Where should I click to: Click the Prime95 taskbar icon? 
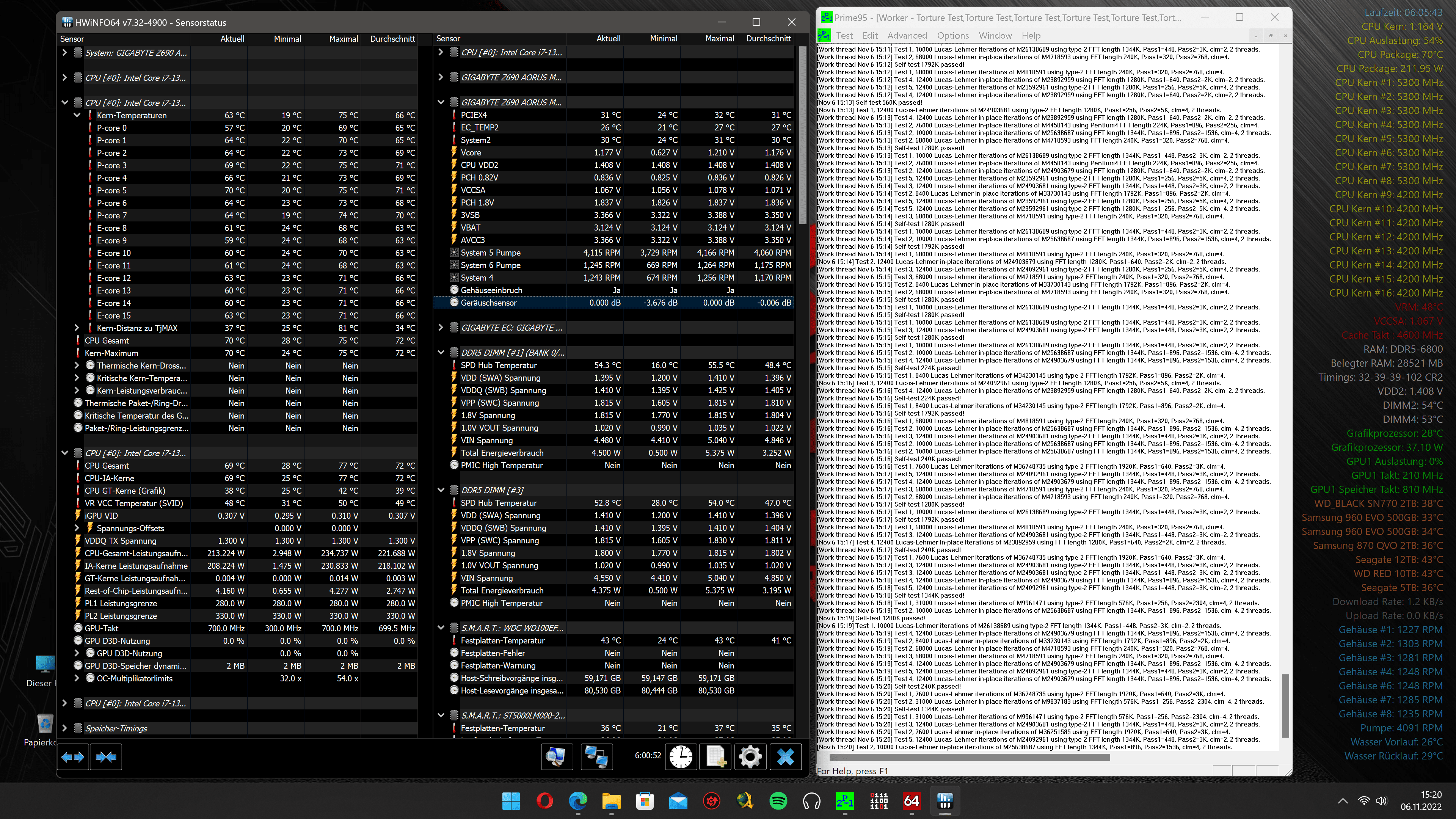(x=845, y=801)
